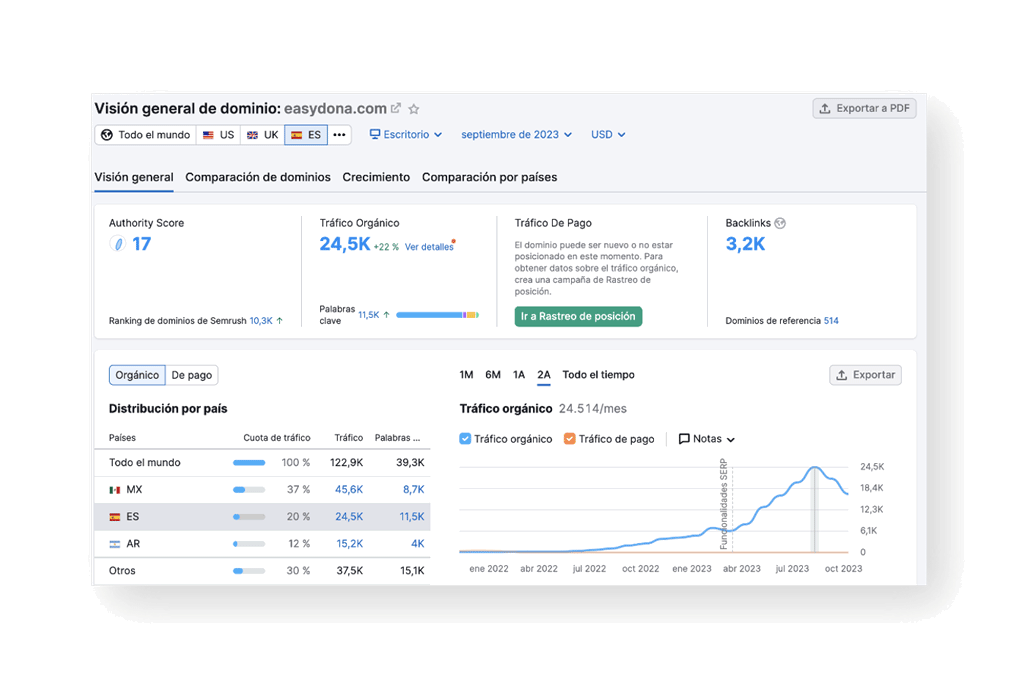Click the Argentina flag in AR row
The width and height of the screenshot is (1024, 681).
pos(115,544)
